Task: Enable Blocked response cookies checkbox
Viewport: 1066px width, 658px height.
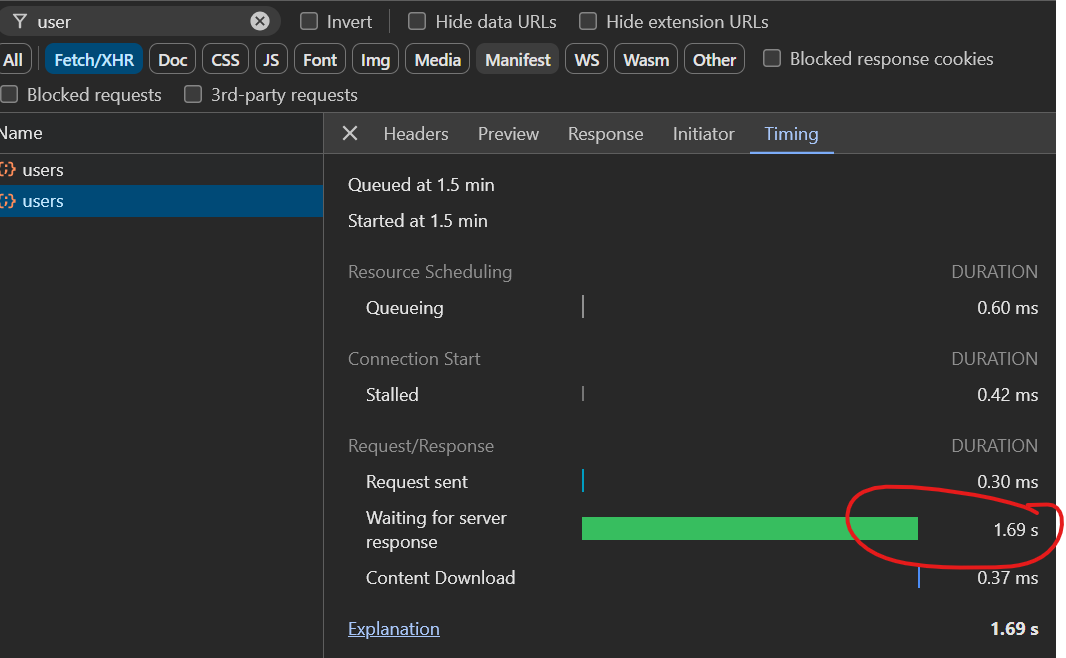Action: click(x=772, y=59)
